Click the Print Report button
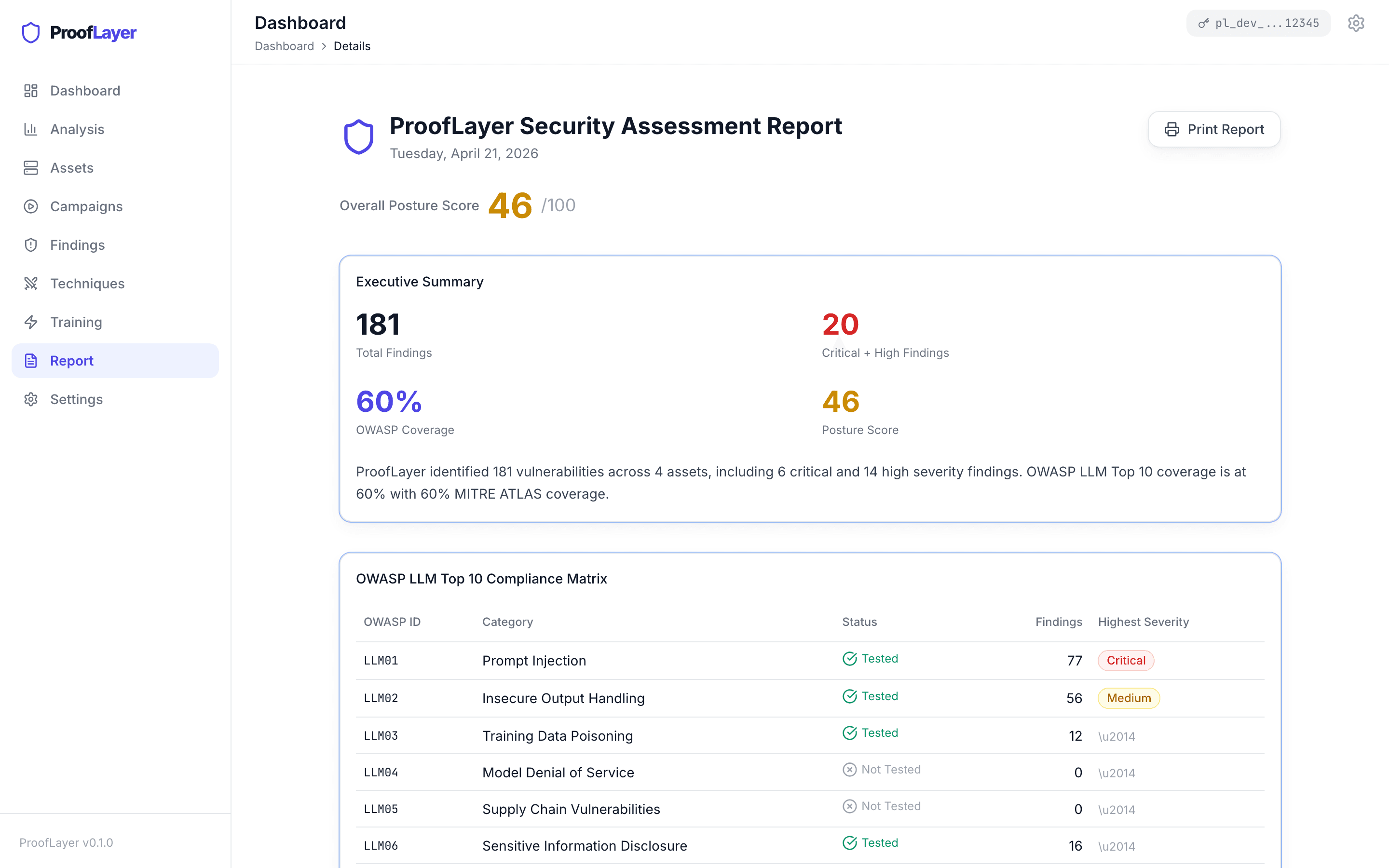The height and width of the screenshot is (868, 1389). [1214, 129]
